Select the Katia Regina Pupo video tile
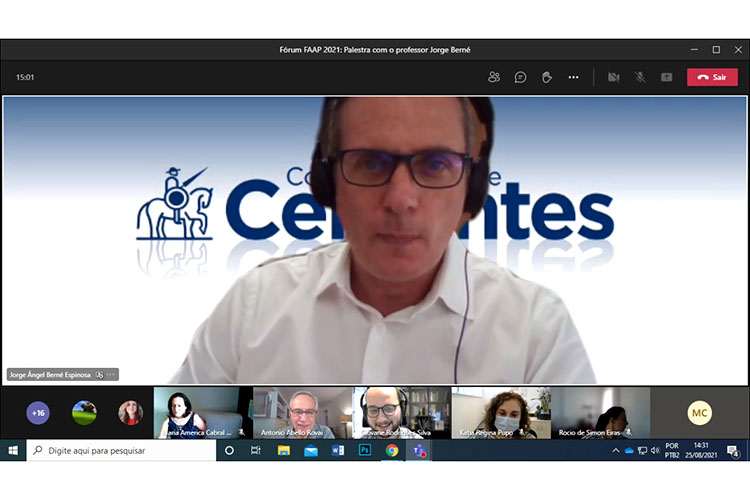 point(501,412)
